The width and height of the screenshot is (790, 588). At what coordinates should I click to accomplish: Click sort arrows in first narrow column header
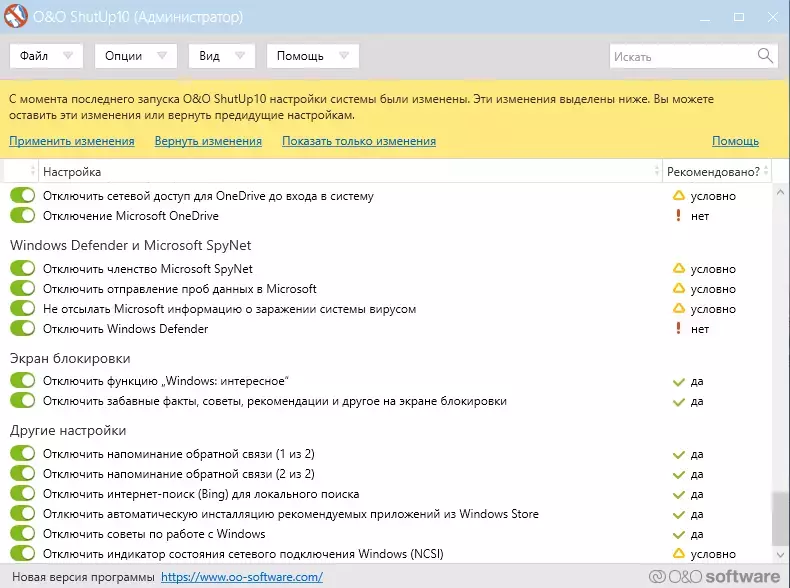pos(33,171)
